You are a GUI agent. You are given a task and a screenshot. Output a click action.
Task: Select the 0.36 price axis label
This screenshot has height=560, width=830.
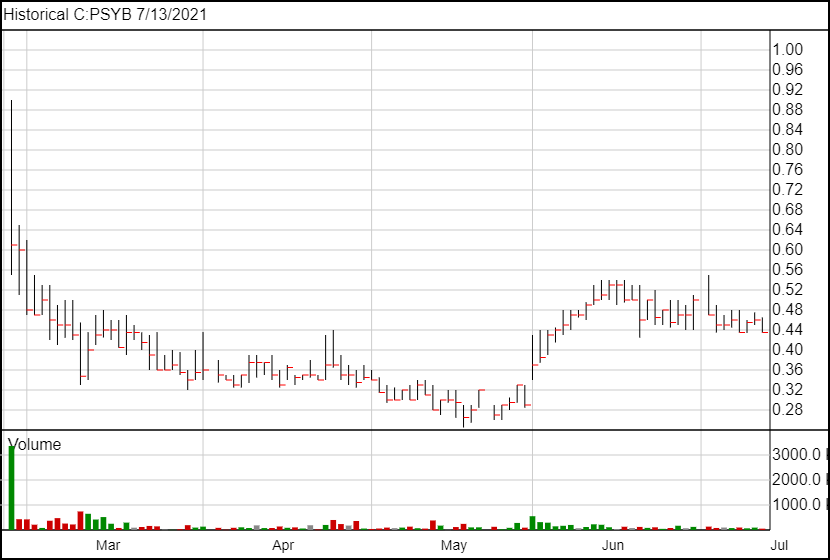point(788,369)
